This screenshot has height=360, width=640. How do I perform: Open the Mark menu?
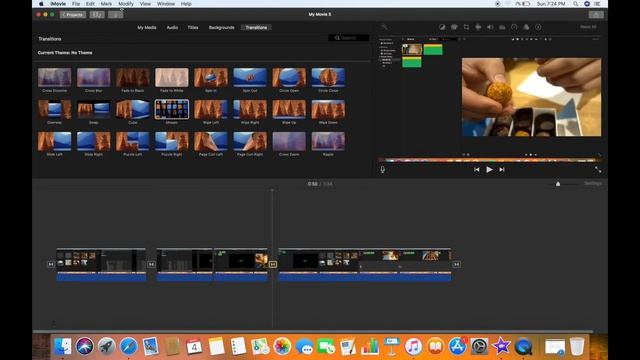106,4
